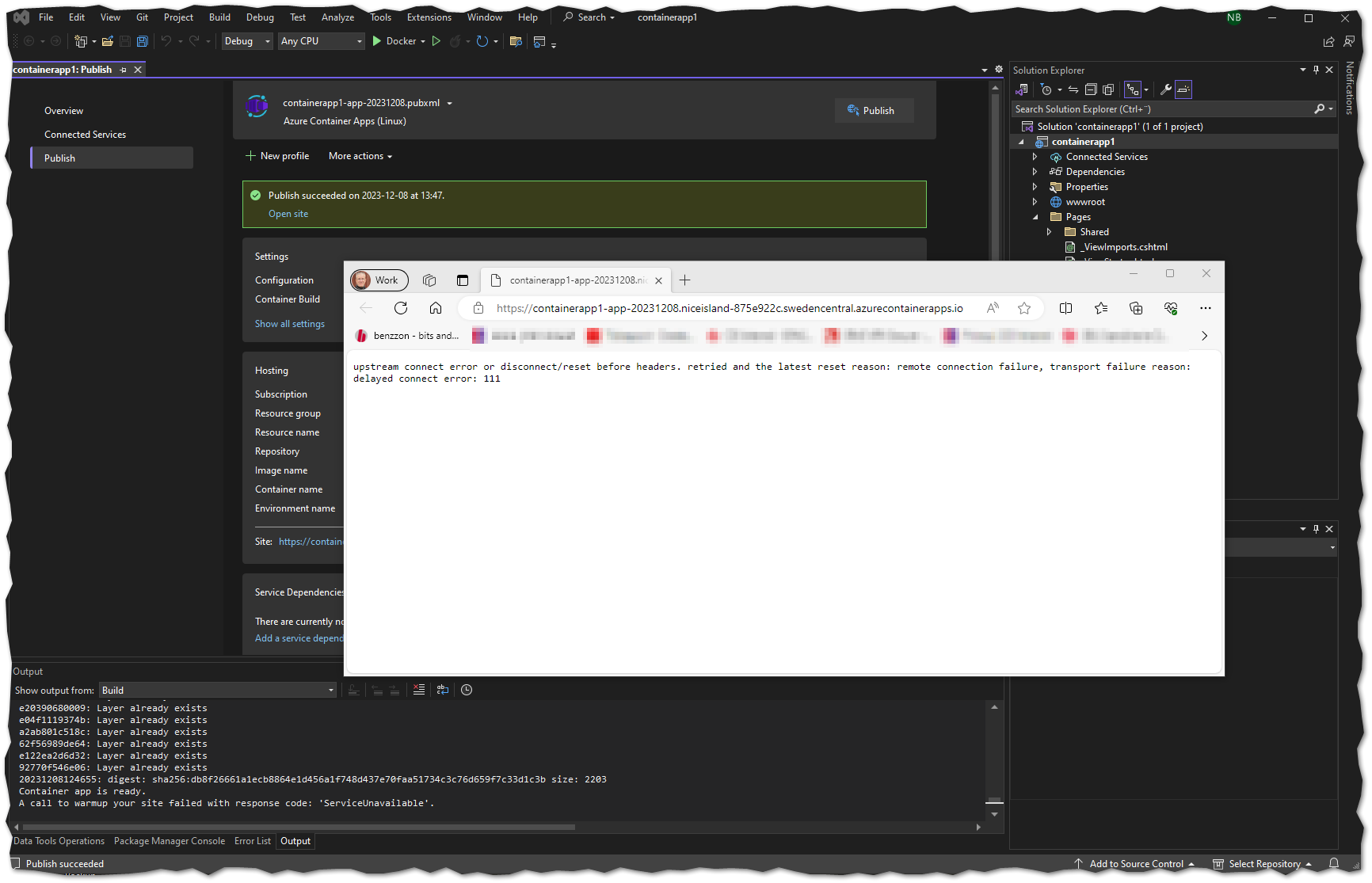Open Edge Favorites list icon
This screenshot has height=883, width=1372.
pyautogui.click(x=1101, y=308)
